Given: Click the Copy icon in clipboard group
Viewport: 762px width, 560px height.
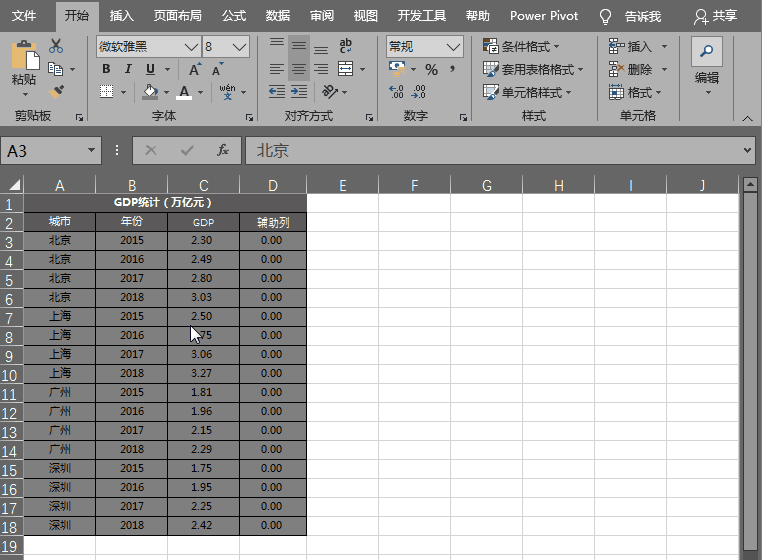Looking at the screenshot, I should (55, 69).
